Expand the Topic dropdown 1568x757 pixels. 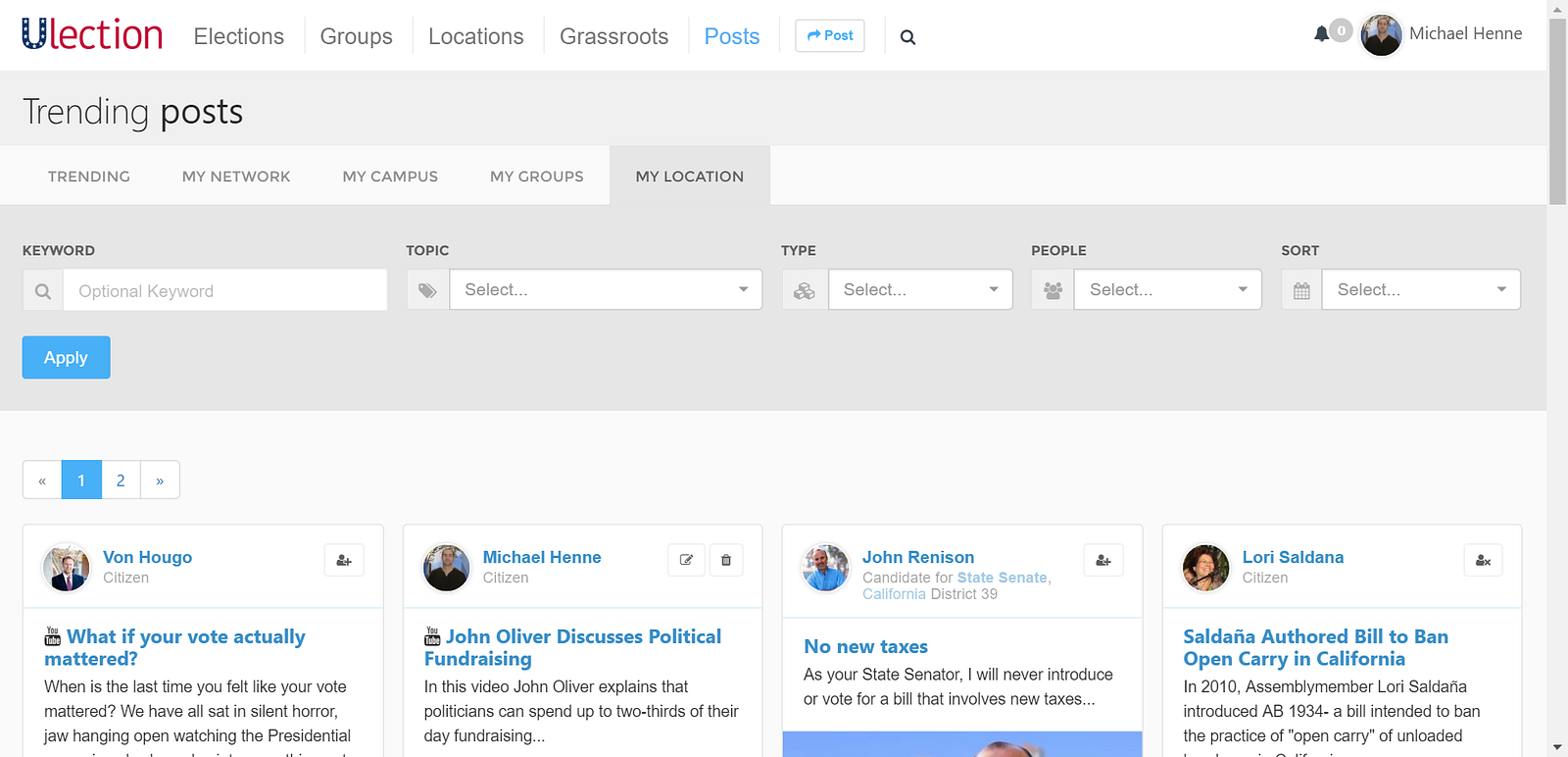tap(606, 290)
